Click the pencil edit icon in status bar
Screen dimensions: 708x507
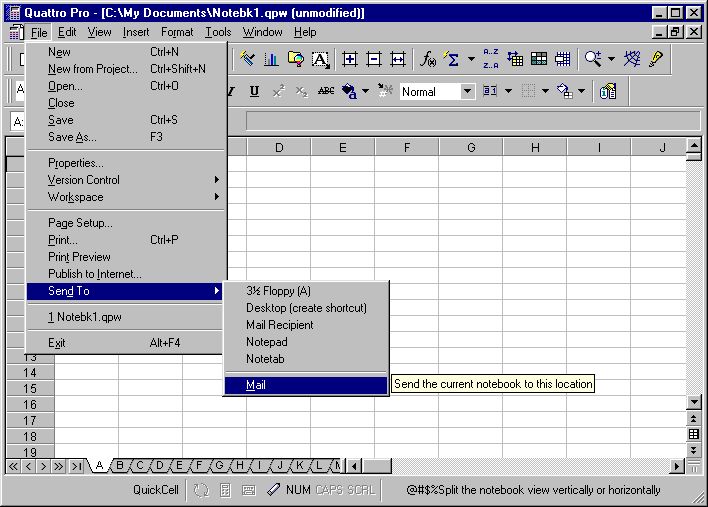pyautogui.click(x=273, y=490)
